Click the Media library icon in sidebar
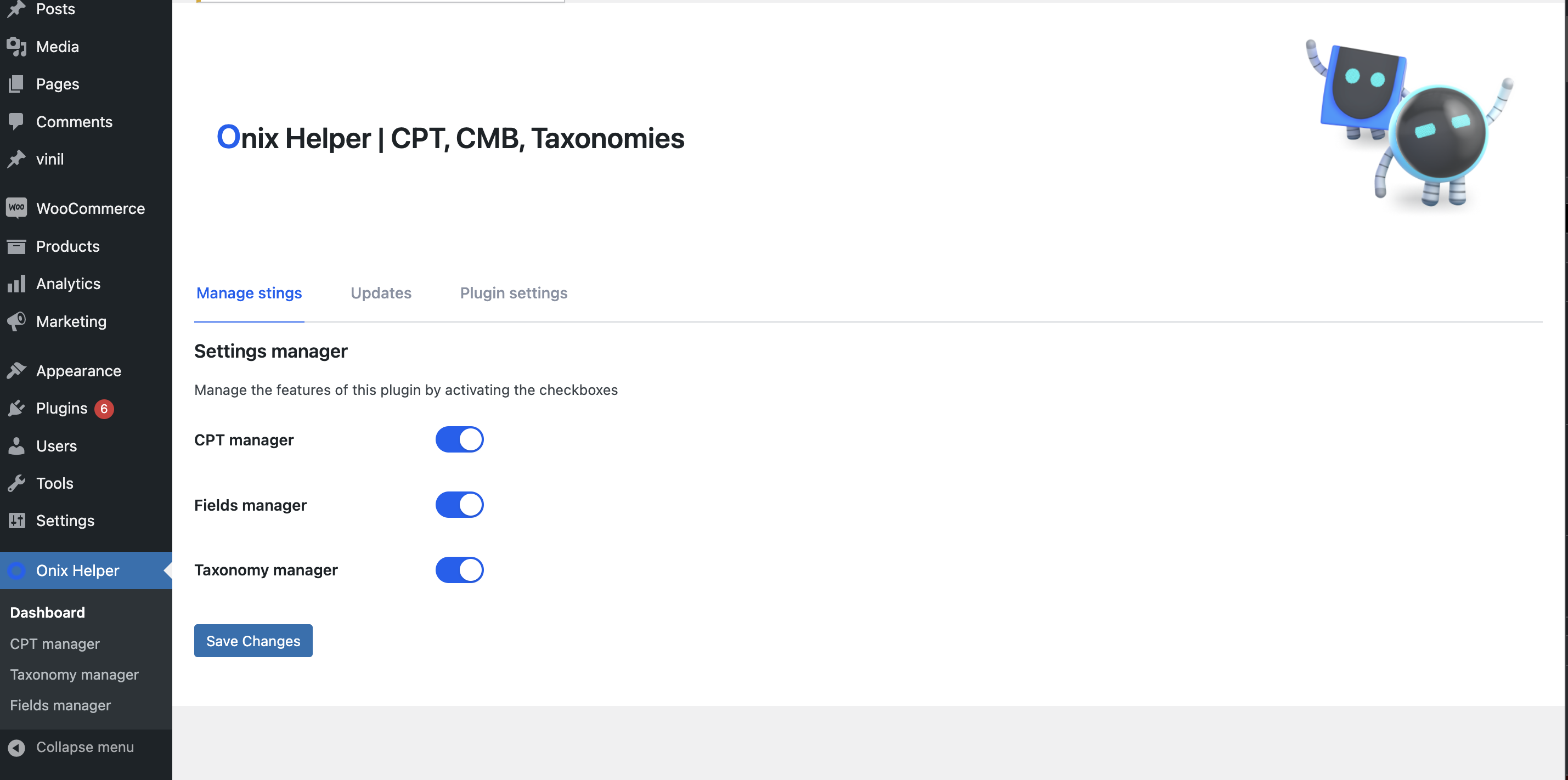 click(16, 47)
